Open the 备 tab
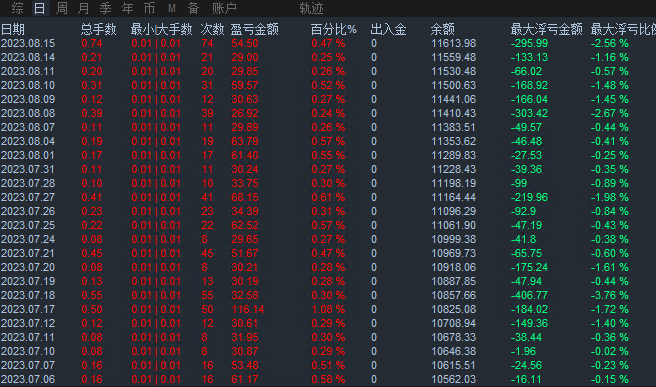Image resolution: width=656 pixels, height=387 pixels. click(x=193, y=8)
